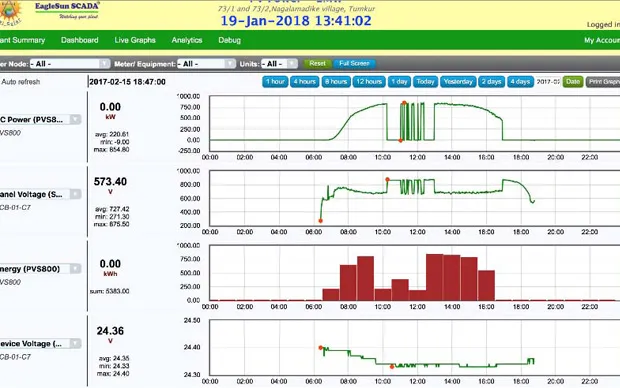Click the EagleSun SCADA sun logo
The height and width of the screenshot is (388, 620).
10,13
